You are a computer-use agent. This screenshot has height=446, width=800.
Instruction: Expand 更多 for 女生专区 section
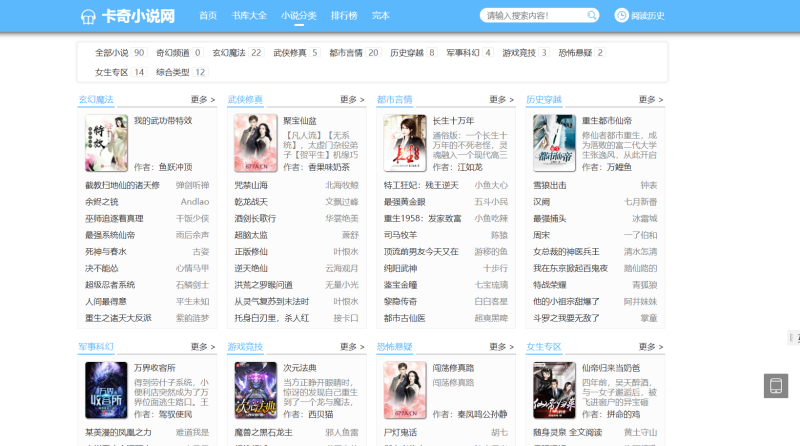651,346
